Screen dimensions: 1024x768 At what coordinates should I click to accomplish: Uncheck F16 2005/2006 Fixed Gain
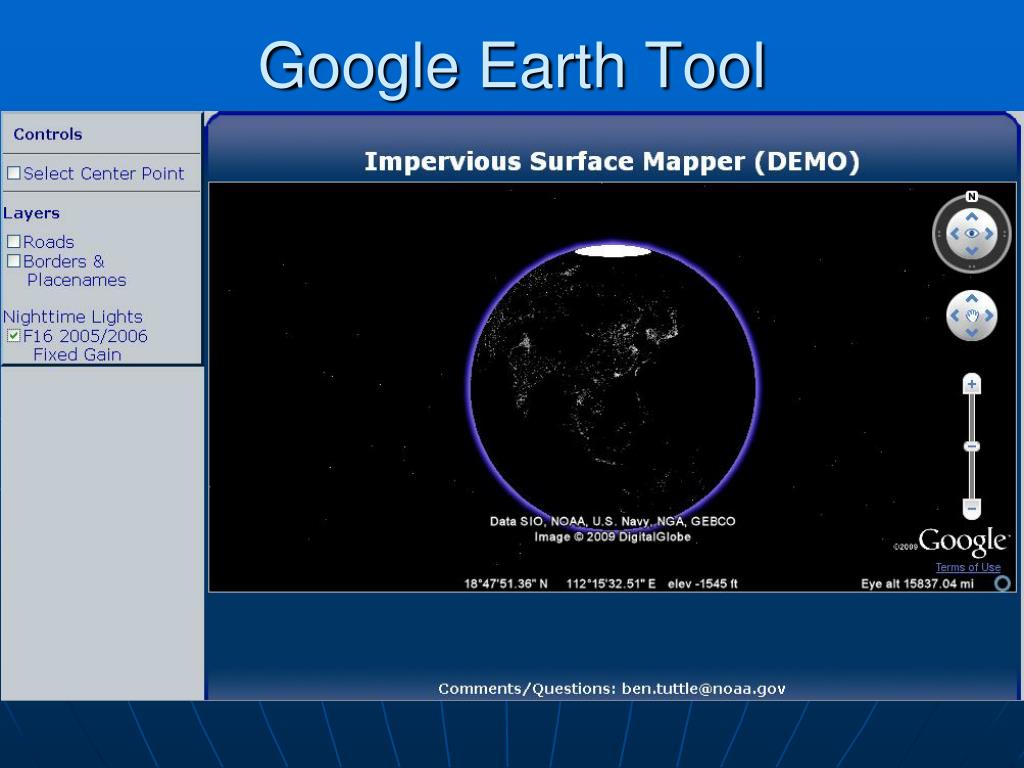coord(14,336)
